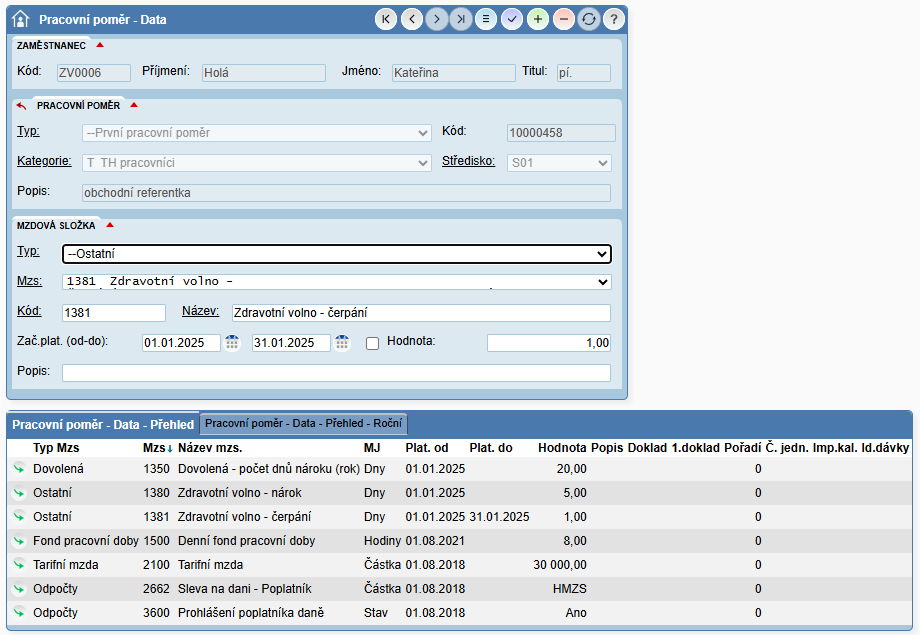Image resolution: width=920 pixels, height=635 pixels.
Task: Click the home icon in the title bar
Action: [x=20, y=19]
